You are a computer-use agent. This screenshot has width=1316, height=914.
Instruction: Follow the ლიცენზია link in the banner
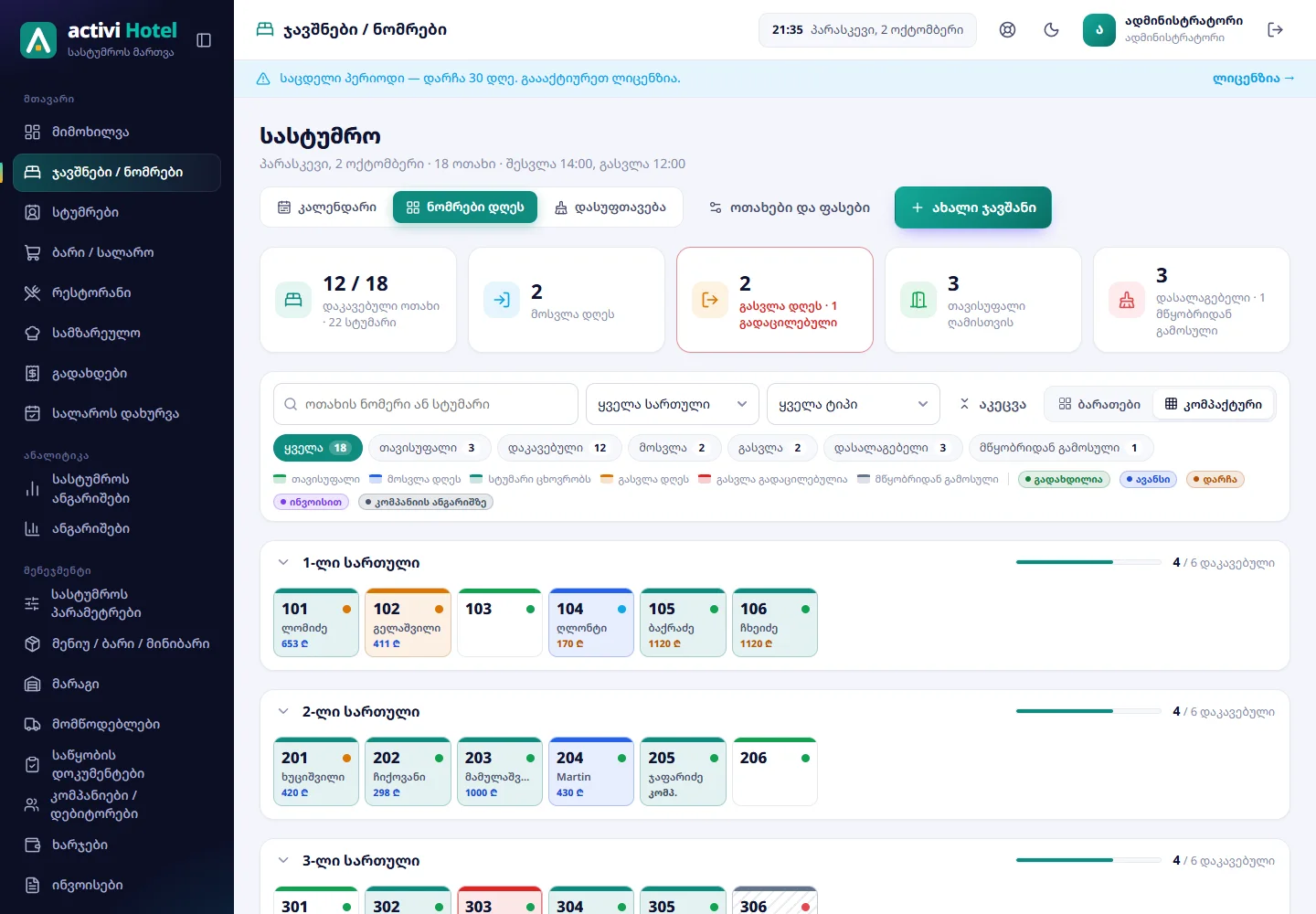pyautogui.click(x=1254, y=79)
